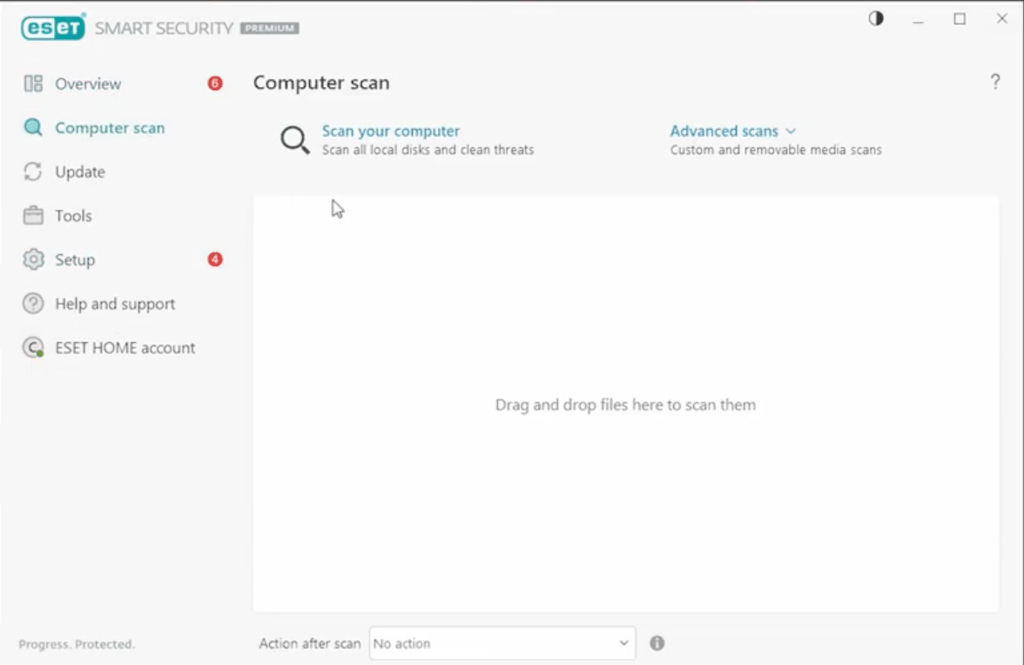The height and width of the screenshot is (665, 1024).
Task: Open ESET HOME account page
Action: (x=125, y=348)
